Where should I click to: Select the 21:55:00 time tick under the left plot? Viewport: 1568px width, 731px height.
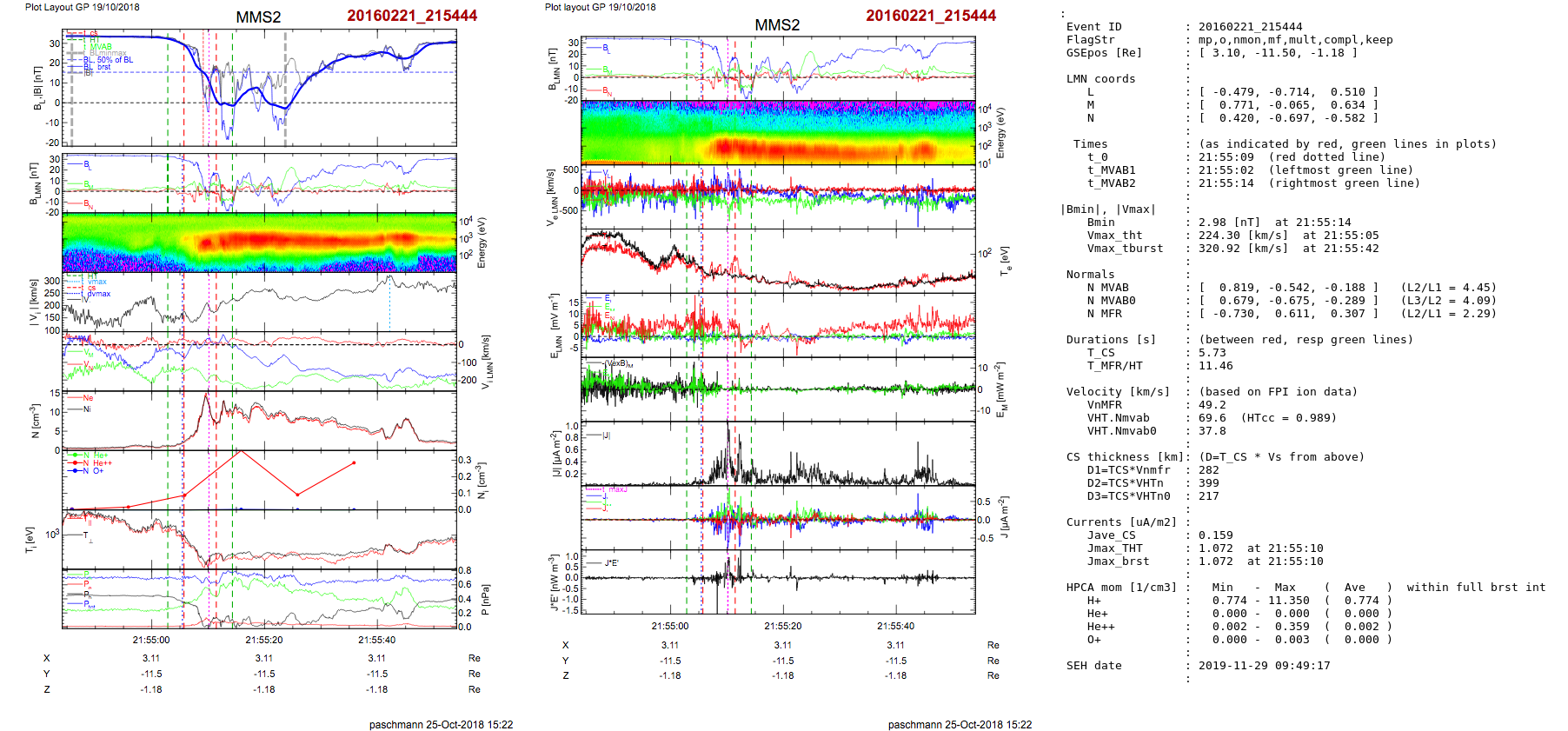pyautogui.click(x=151, y=640)
